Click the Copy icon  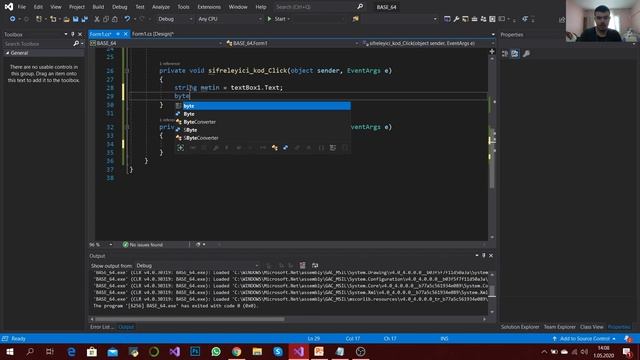click(106, 19)
